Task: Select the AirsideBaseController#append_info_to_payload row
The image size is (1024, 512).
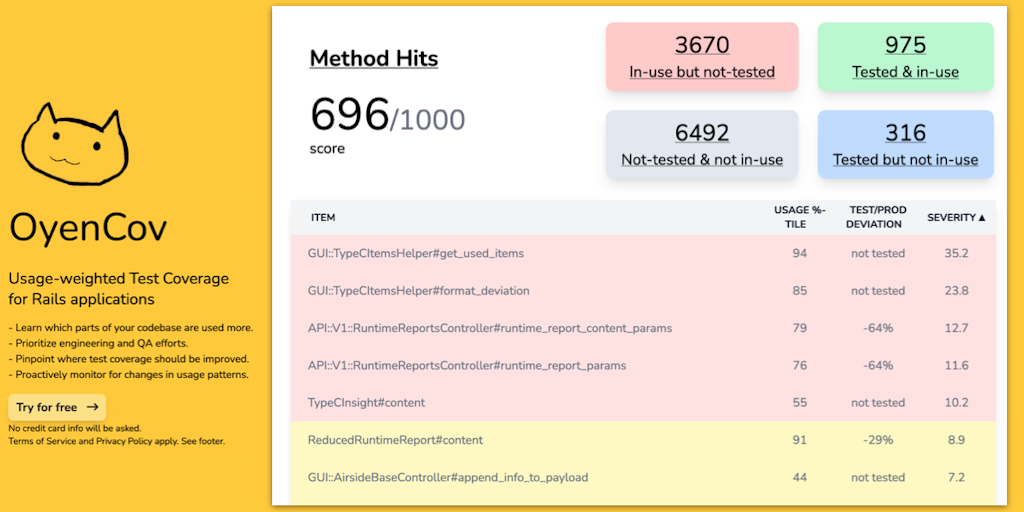Action: coord(447,477)
